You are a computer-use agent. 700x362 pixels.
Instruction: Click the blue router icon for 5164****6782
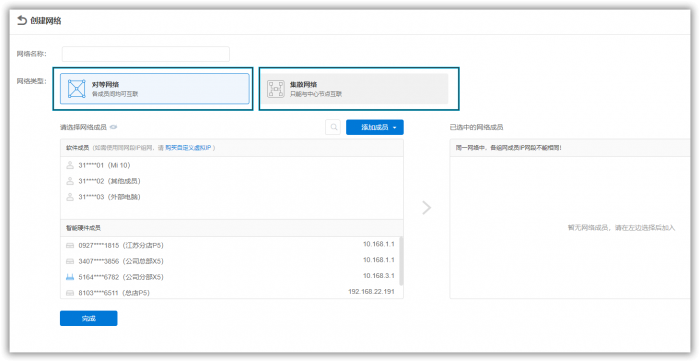coord(70,277)
